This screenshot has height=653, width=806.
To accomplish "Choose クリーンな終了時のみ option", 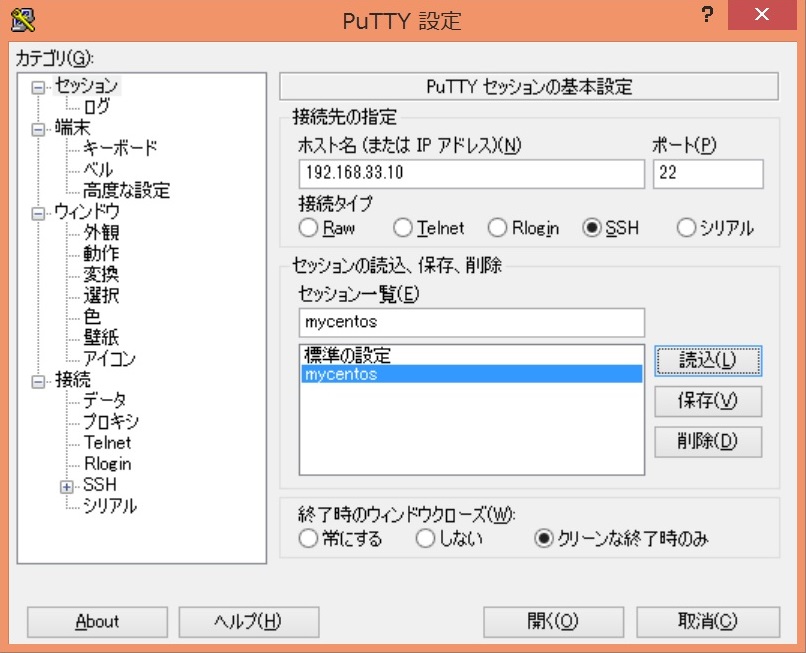I will (x=621, y=538).
